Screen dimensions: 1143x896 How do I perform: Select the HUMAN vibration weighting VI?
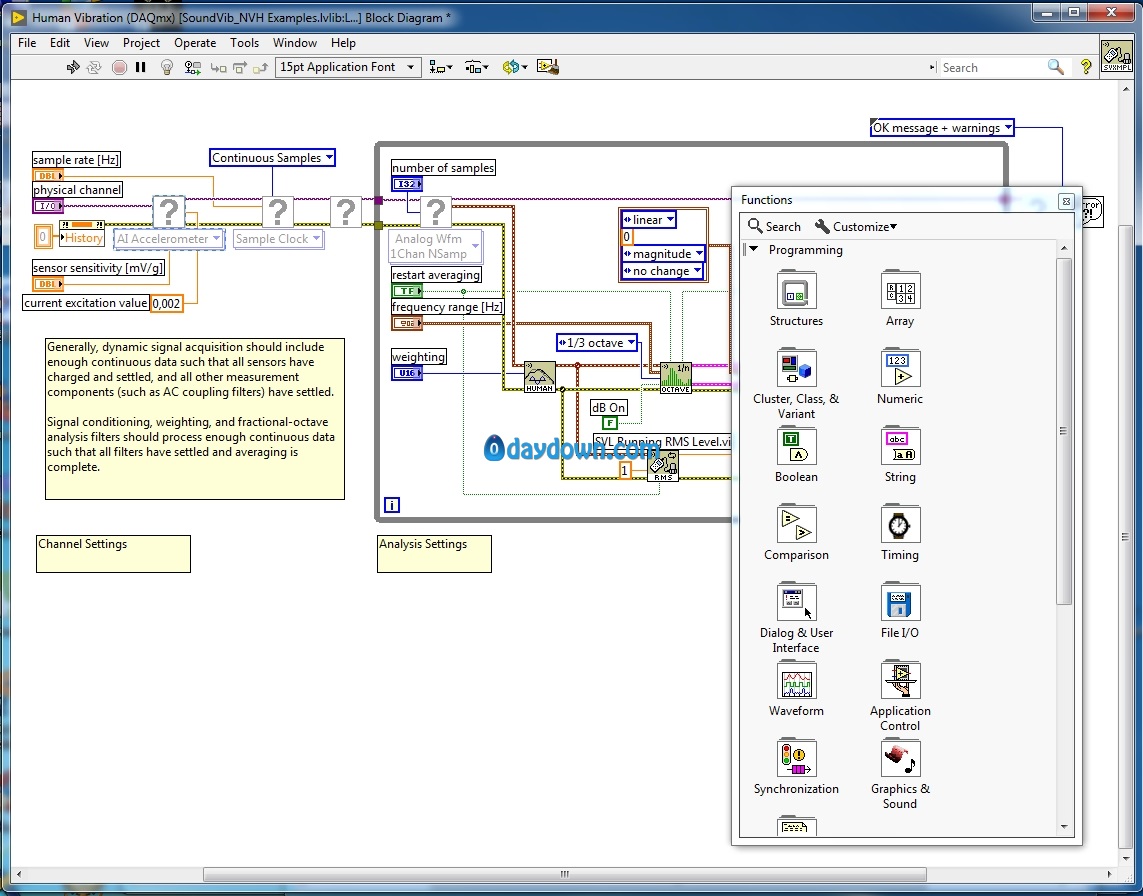(x=539, y=377)
